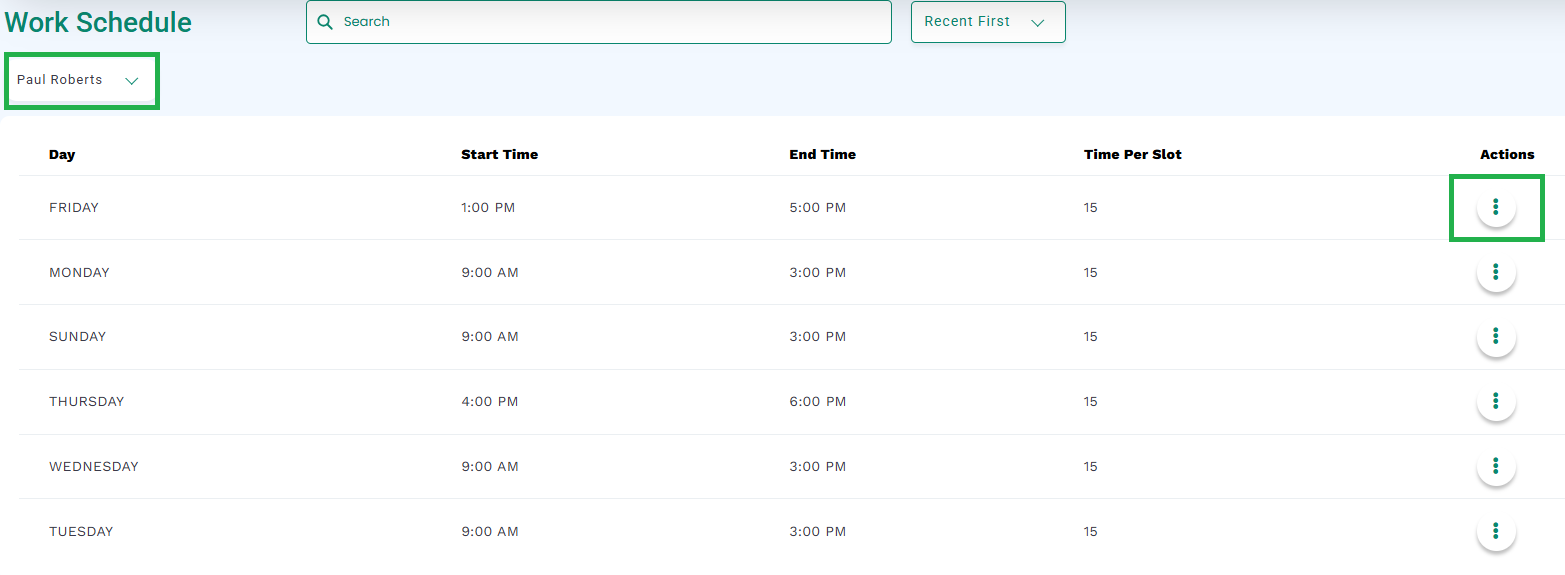Click the magnifier icon in the search bar
Image resolution: width=1565 pixels, height=575 pixels.
coord(324,22)
